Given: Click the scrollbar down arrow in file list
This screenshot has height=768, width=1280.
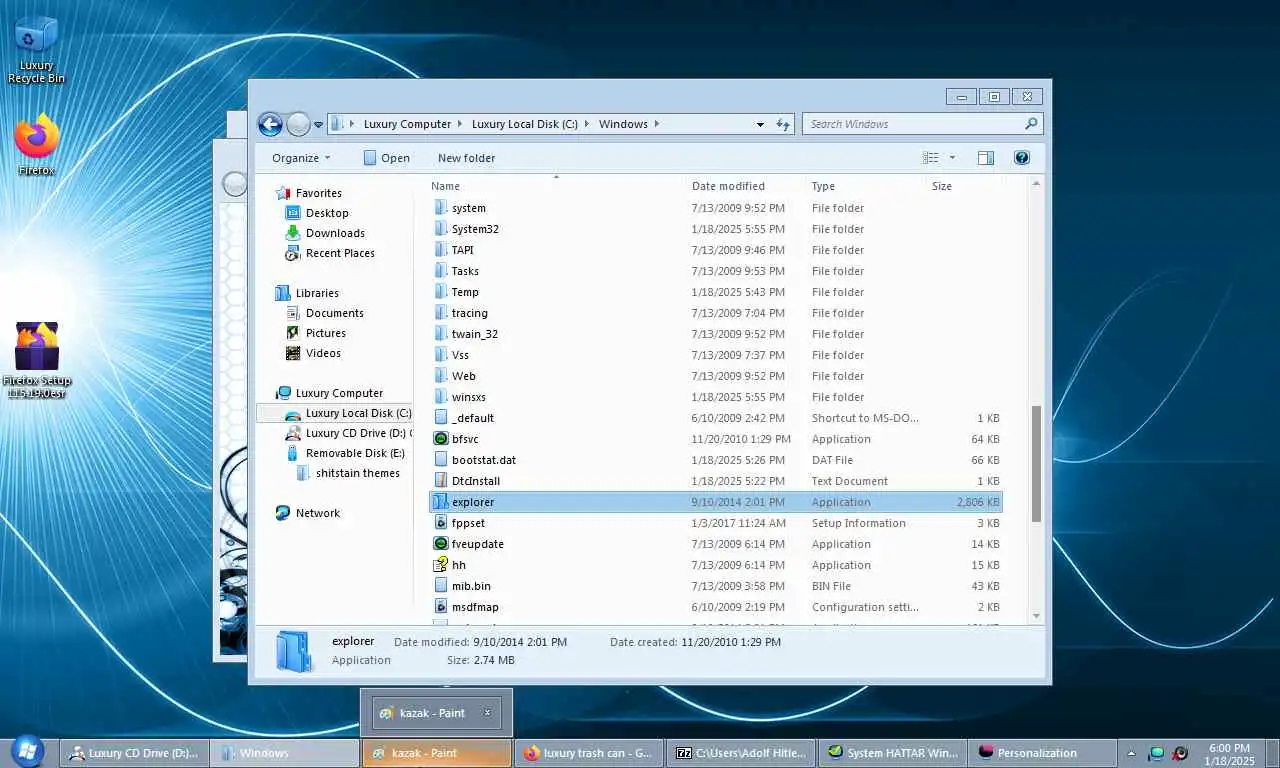Looking at the screenshot, I should click(1036, 616).
